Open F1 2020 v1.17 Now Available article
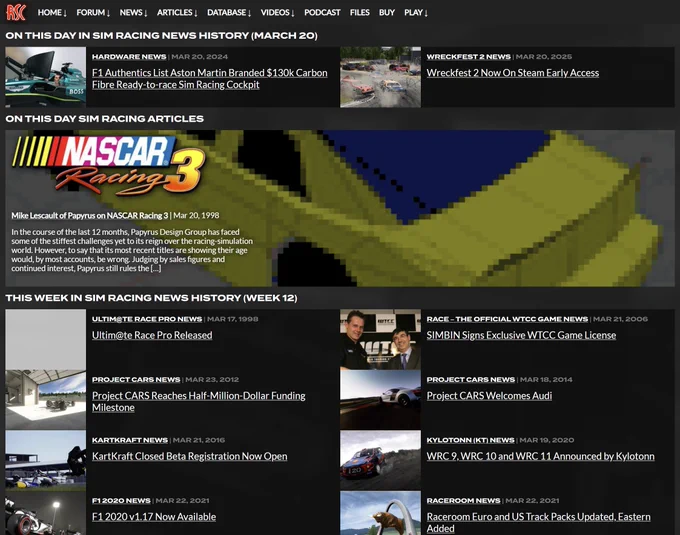The height and width of the screenshot is (535, 680). 154,517
